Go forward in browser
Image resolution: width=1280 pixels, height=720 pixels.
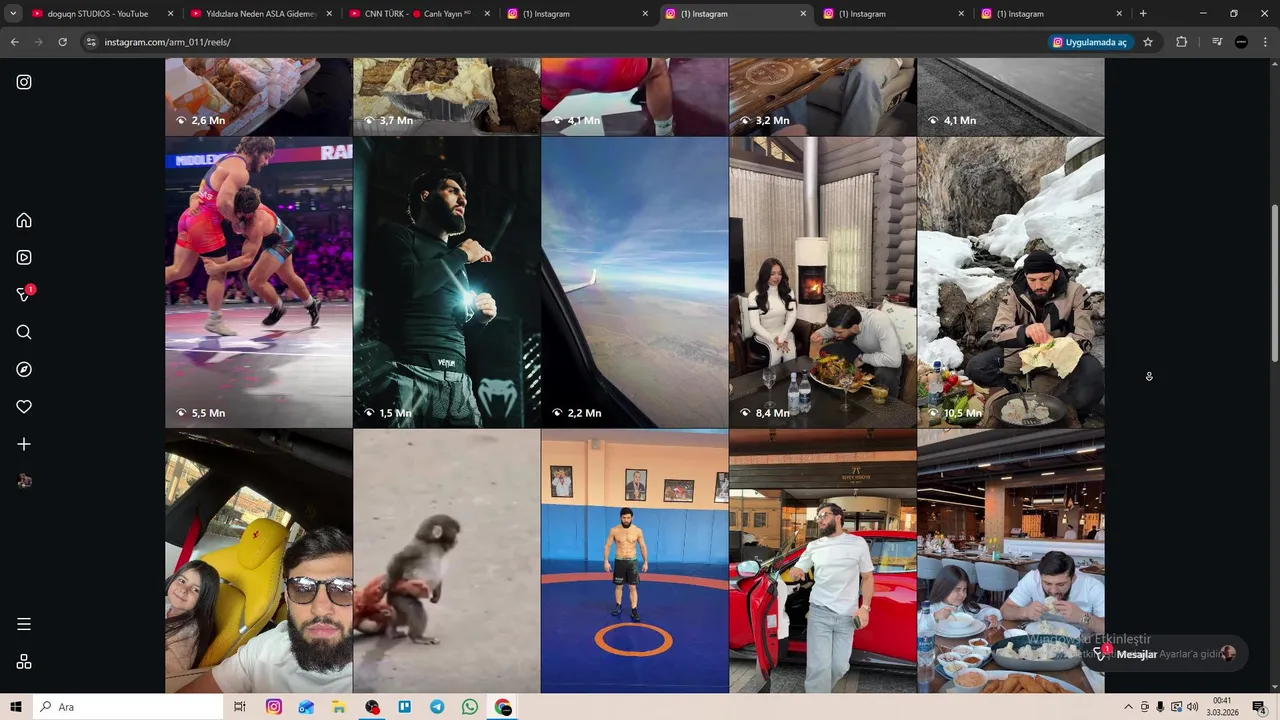(x=38, y=42)
